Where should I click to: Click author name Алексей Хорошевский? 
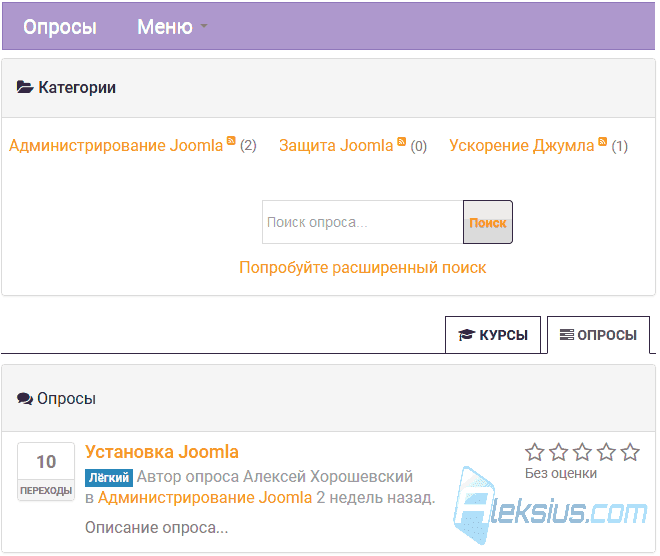point(328,476)
